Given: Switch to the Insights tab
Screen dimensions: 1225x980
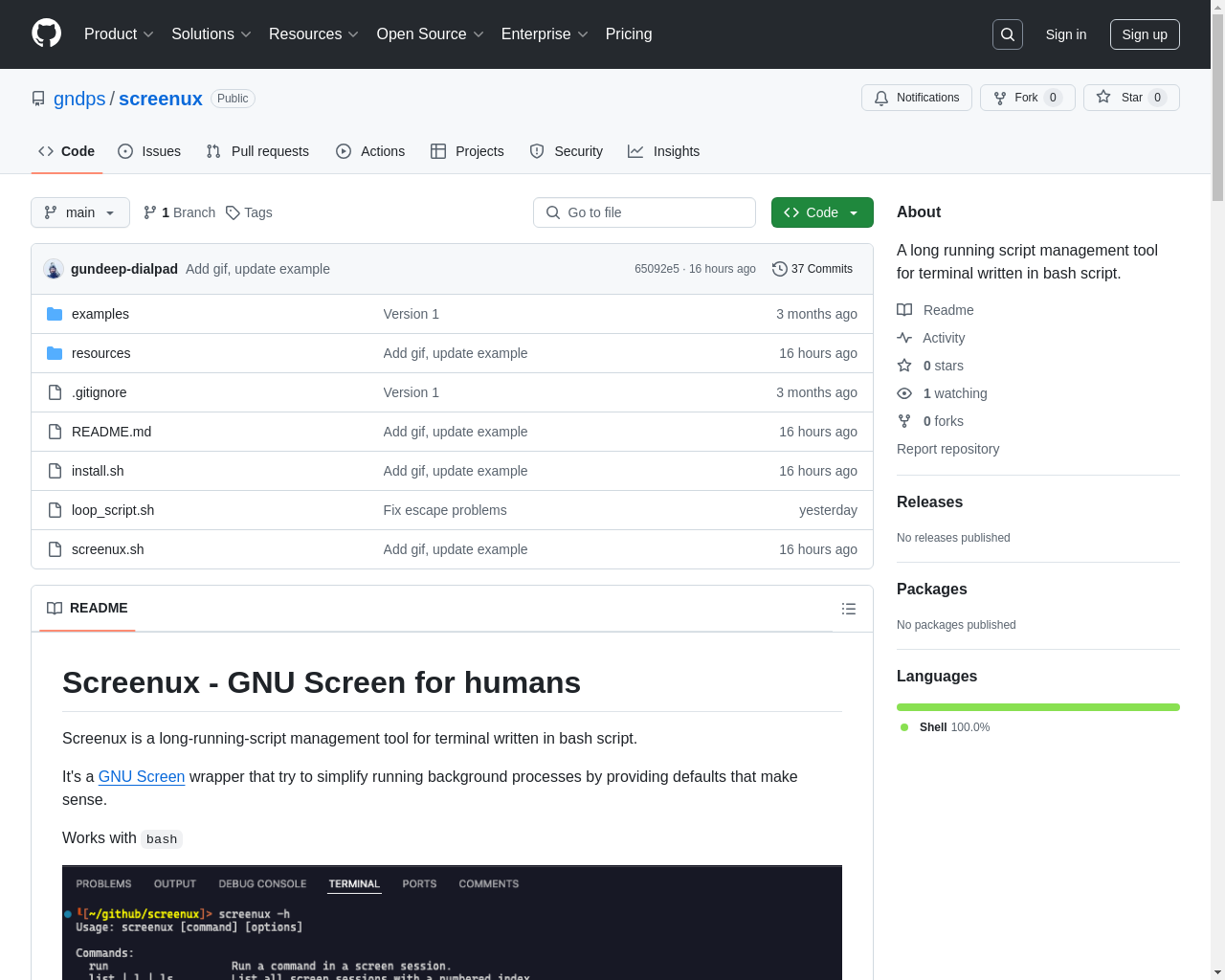Looking at the screenshot, I should (664, 151).
